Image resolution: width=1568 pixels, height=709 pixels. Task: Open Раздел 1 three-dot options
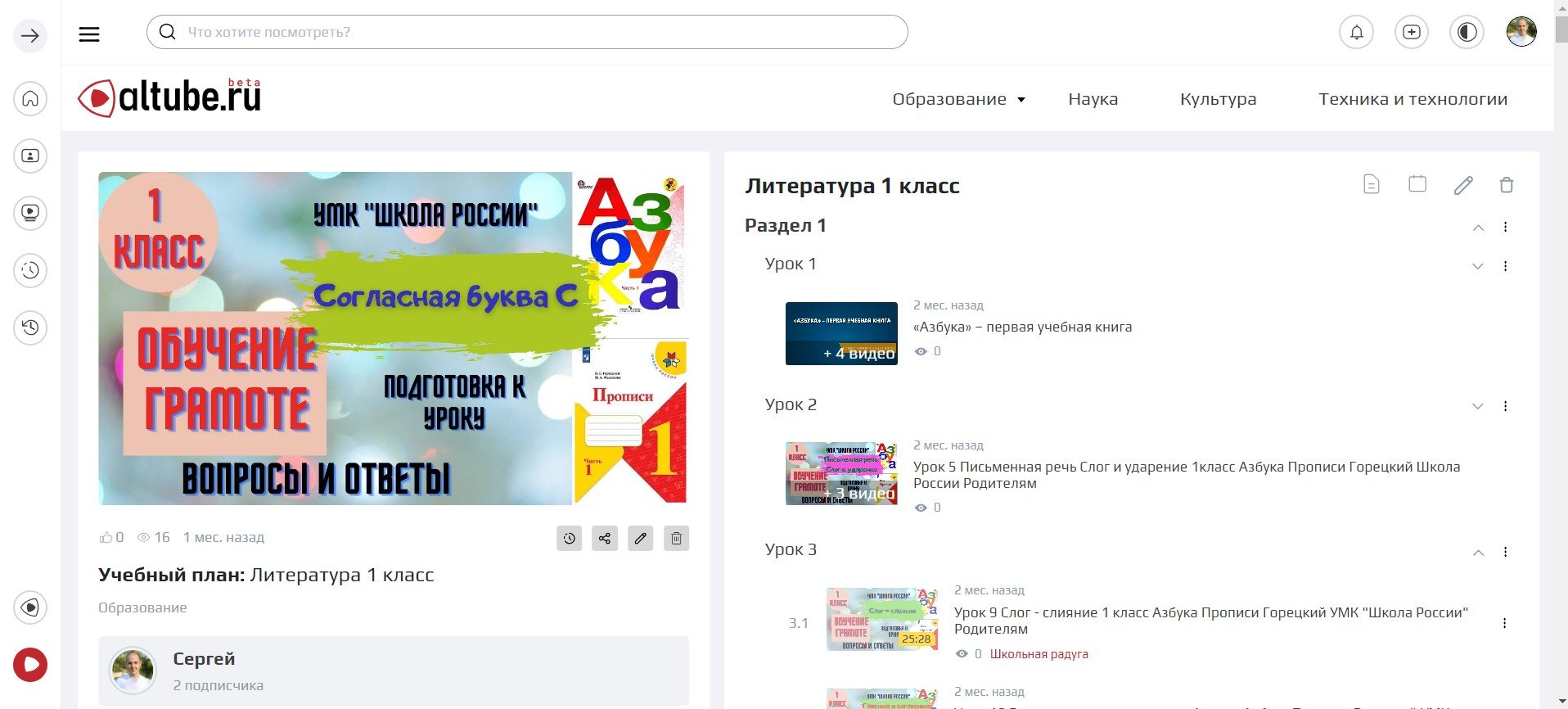1505,227
